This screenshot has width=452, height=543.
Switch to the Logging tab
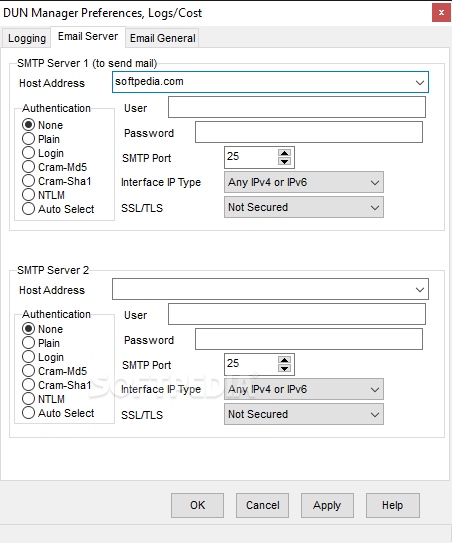(x=27, y=38)
